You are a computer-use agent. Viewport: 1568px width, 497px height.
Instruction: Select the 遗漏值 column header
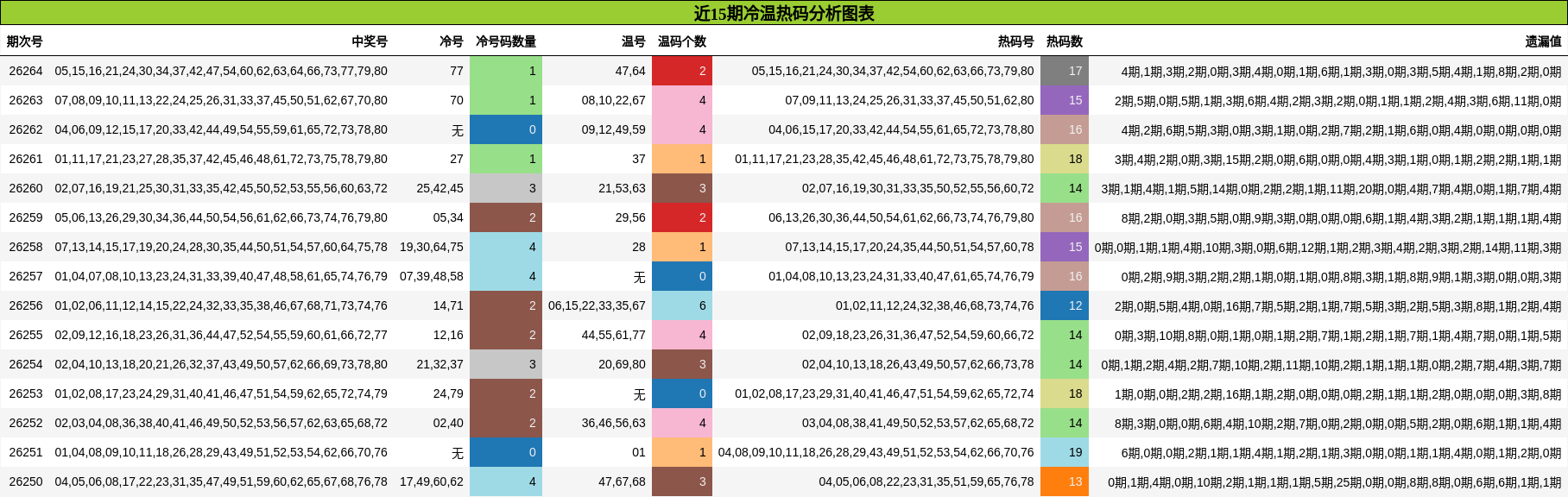pos(1544,41)
